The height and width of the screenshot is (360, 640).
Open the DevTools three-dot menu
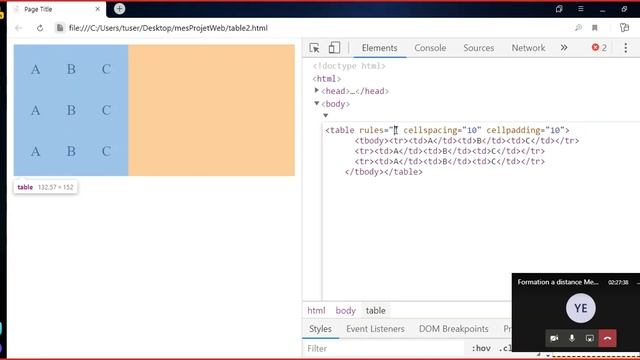point(625,48)
